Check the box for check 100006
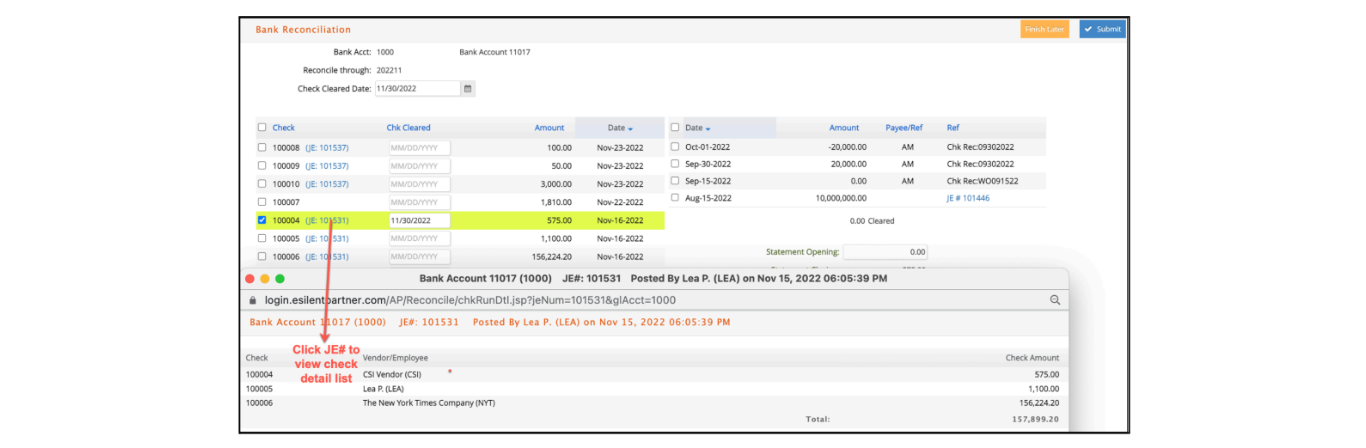The width and height of the screenshot is (1366, 448). coord(262,256)
